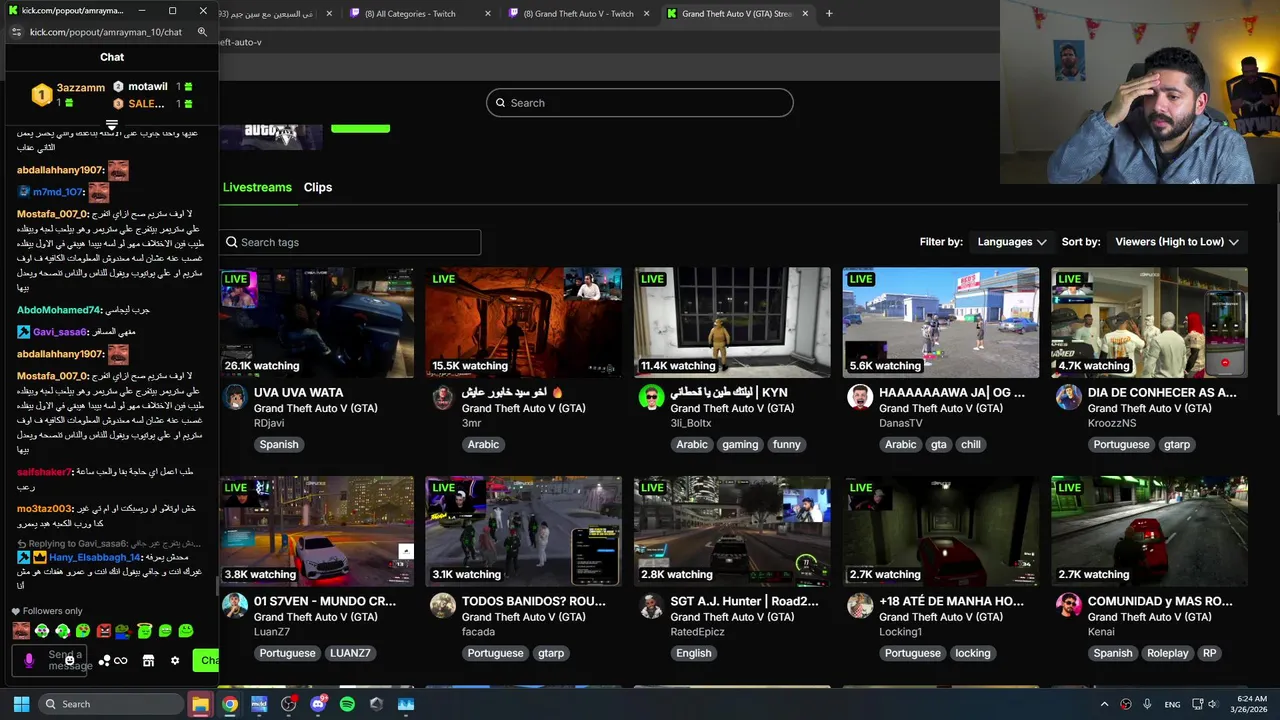Click the ENG language indicator in tray
1280x720 pixels.
pos(1172,704)
